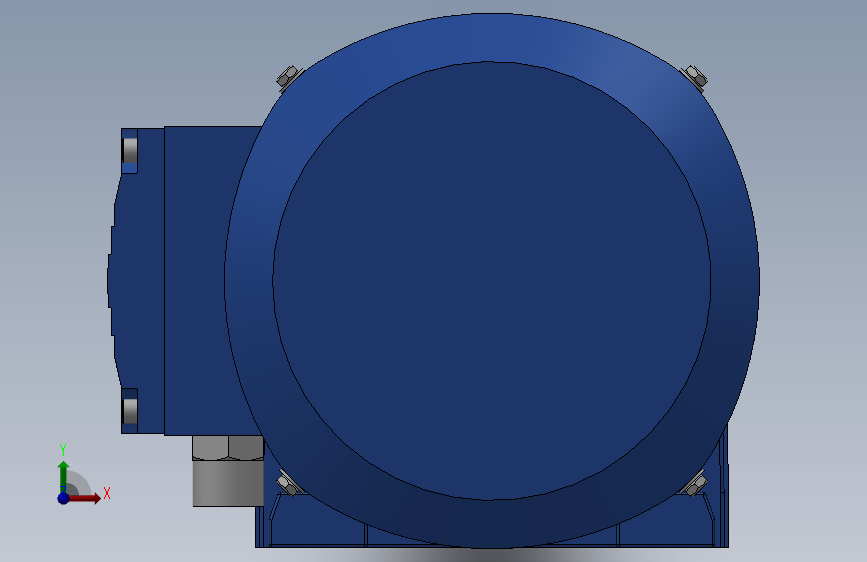Image resolution: width=867 pixels, height=562 pixels.
Task: Select the gray cable gland cylinder under the terminal box
Action: (228, 483)
